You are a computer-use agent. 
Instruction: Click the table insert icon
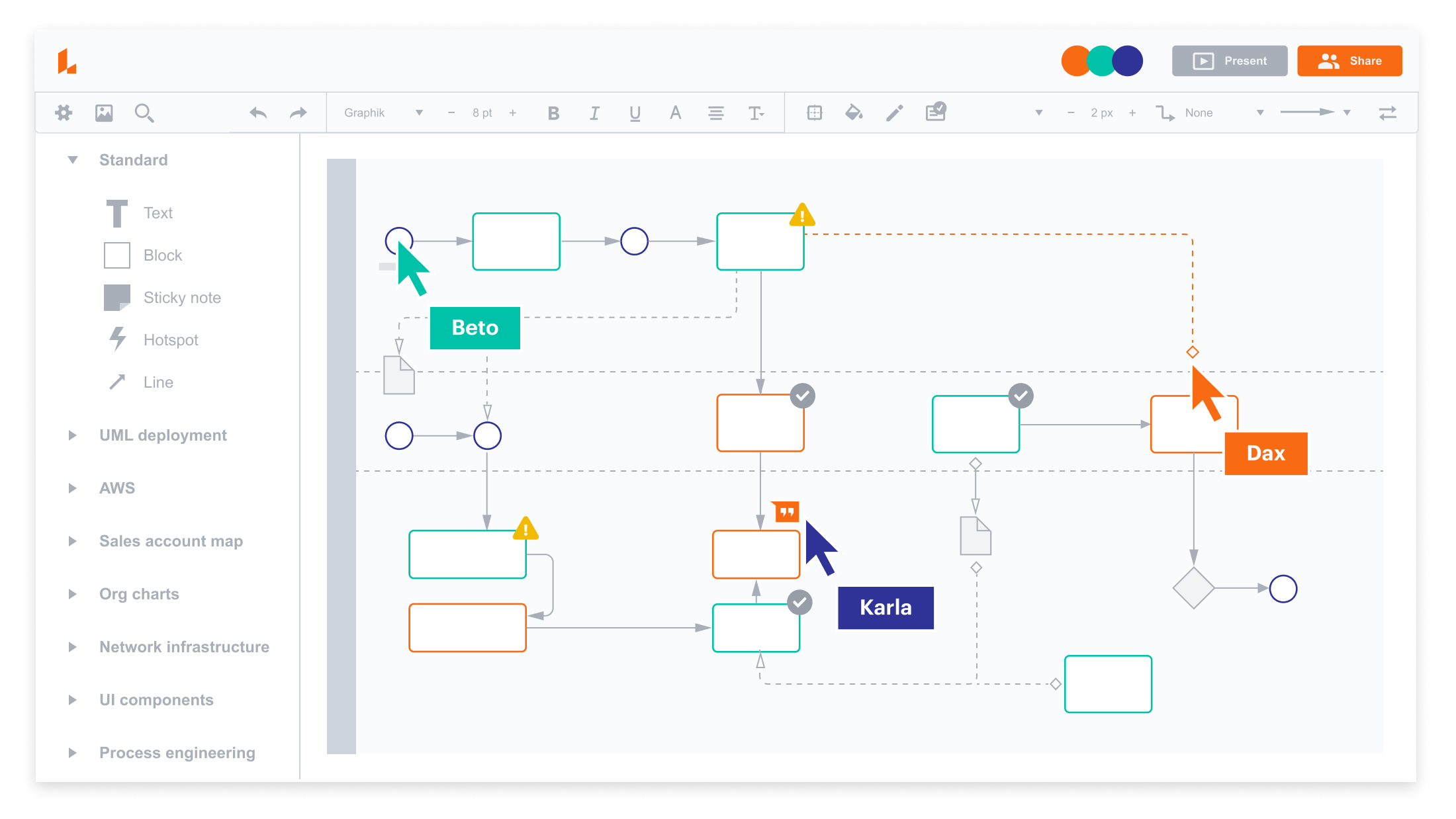815,112
